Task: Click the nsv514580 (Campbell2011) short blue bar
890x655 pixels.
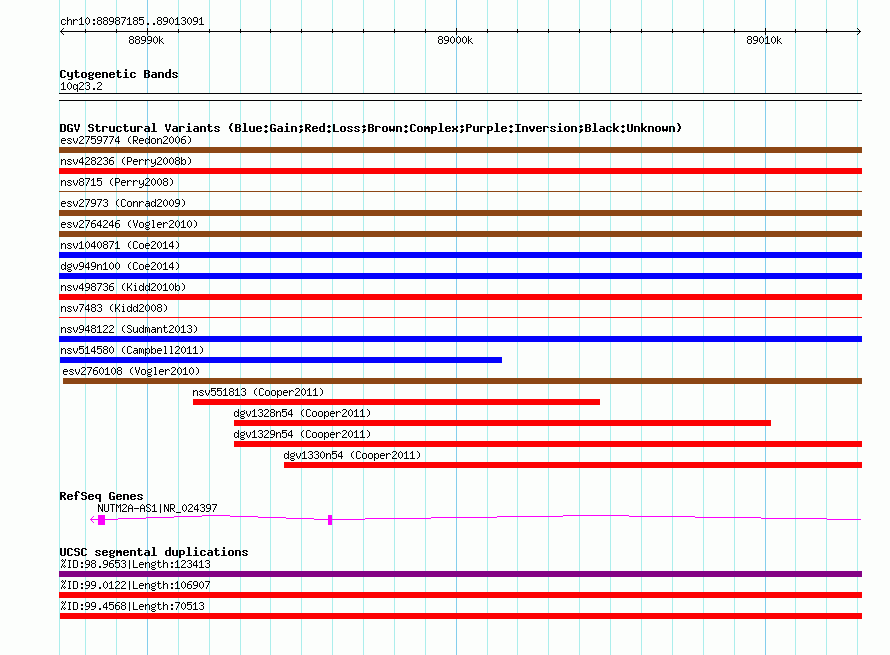Action: pyautogui.click(x=280, y=360)
